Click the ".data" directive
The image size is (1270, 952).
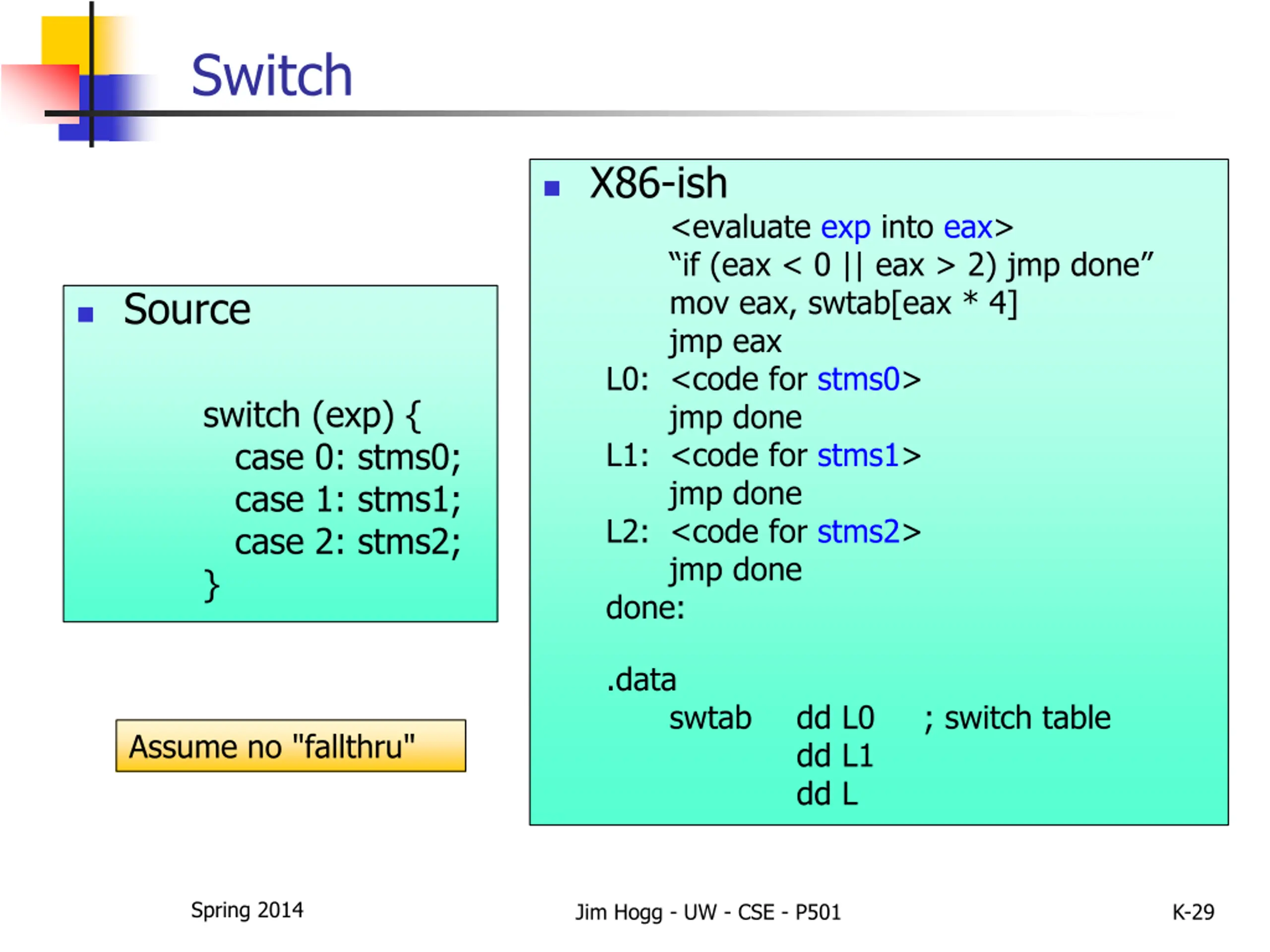[x=641, y=680]
